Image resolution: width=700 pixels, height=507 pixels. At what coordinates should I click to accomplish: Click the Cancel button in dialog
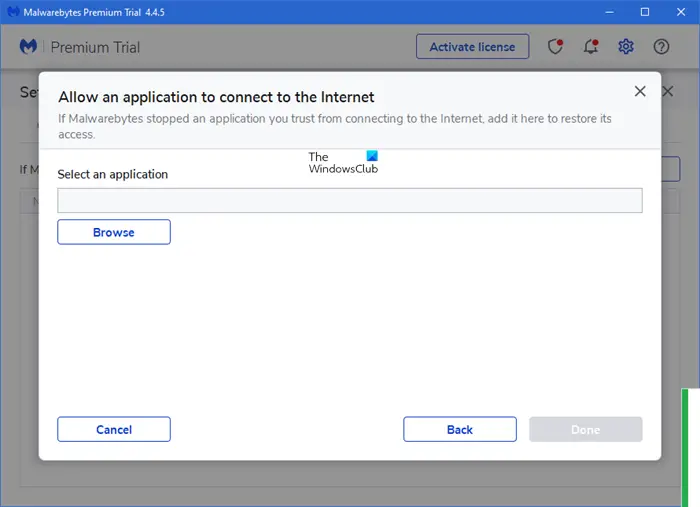pos(114,429)
